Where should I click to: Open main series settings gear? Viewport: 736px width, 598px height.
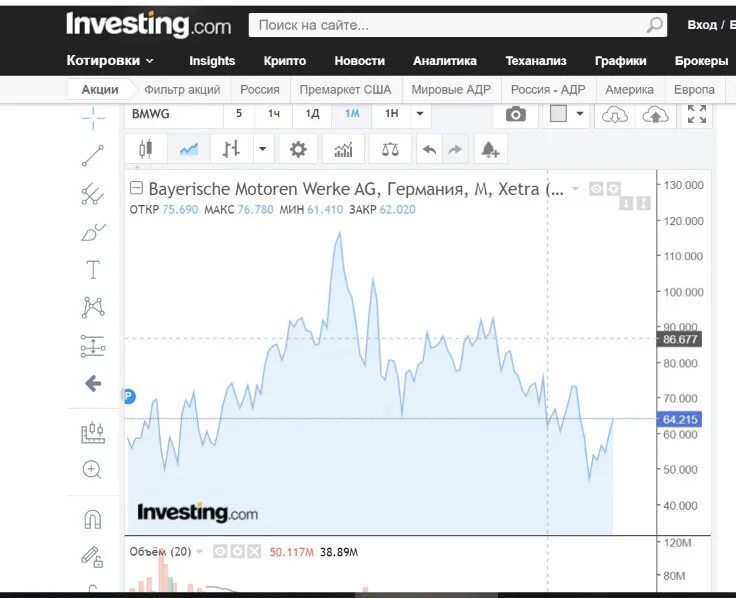click(x=613, y=189)
